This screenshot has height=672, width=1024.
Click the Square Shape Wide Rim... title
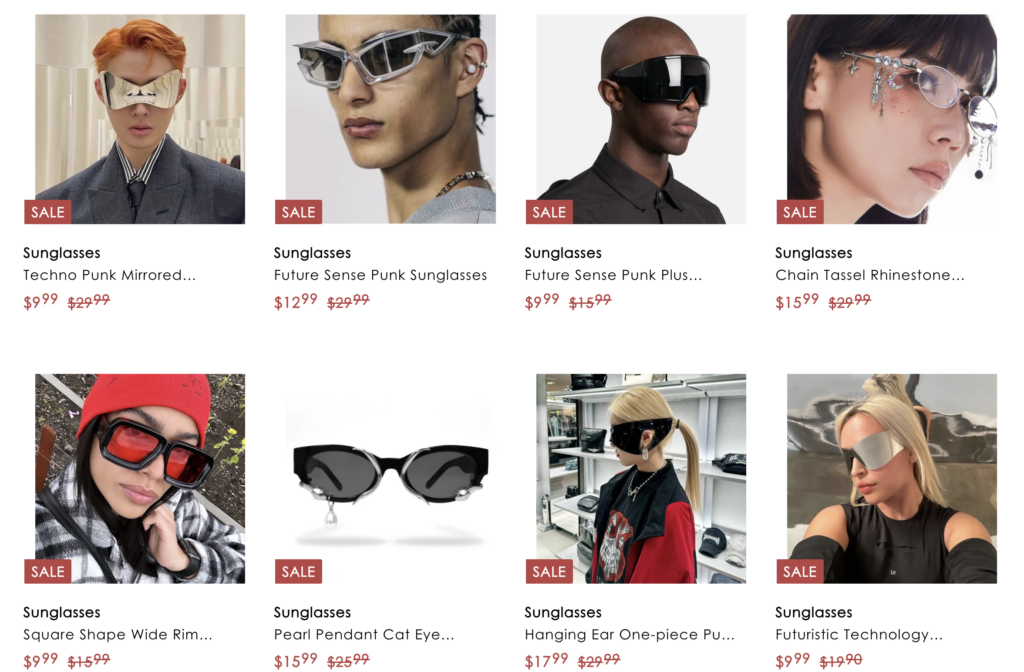(118, 635)
